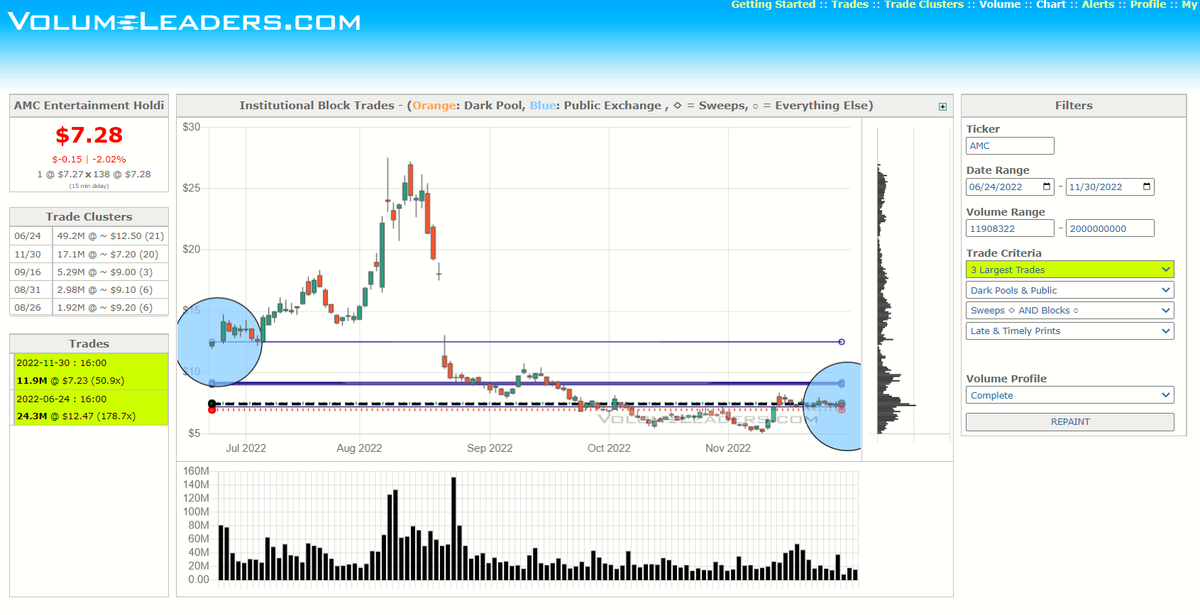The image size is (1200, 615).
Task: Click the Trade Clusters panel header
Action: 89,216
